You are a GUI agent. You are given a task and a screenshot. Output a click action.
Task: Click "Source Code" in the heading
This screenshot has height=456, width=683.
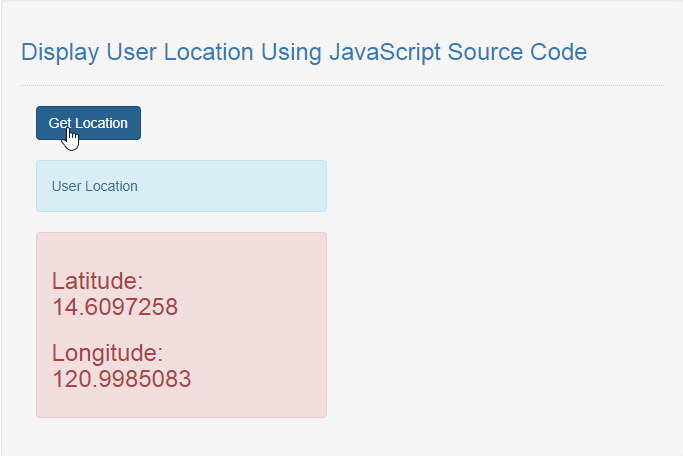[517, 52]
